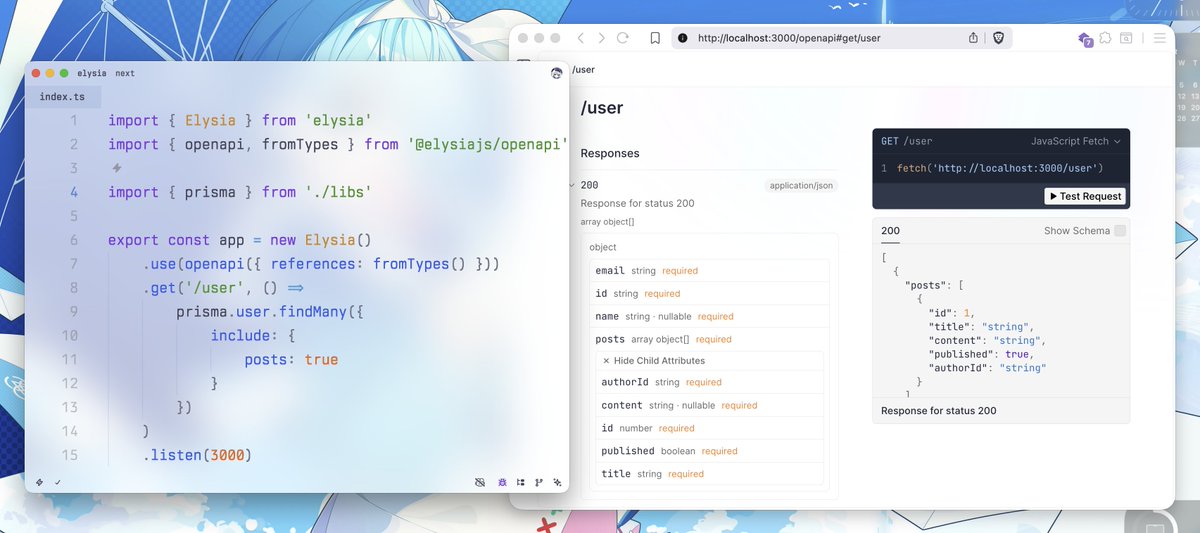Click the browser share icon
This screenshot has height=533, width=1200.
pos(973,38)
